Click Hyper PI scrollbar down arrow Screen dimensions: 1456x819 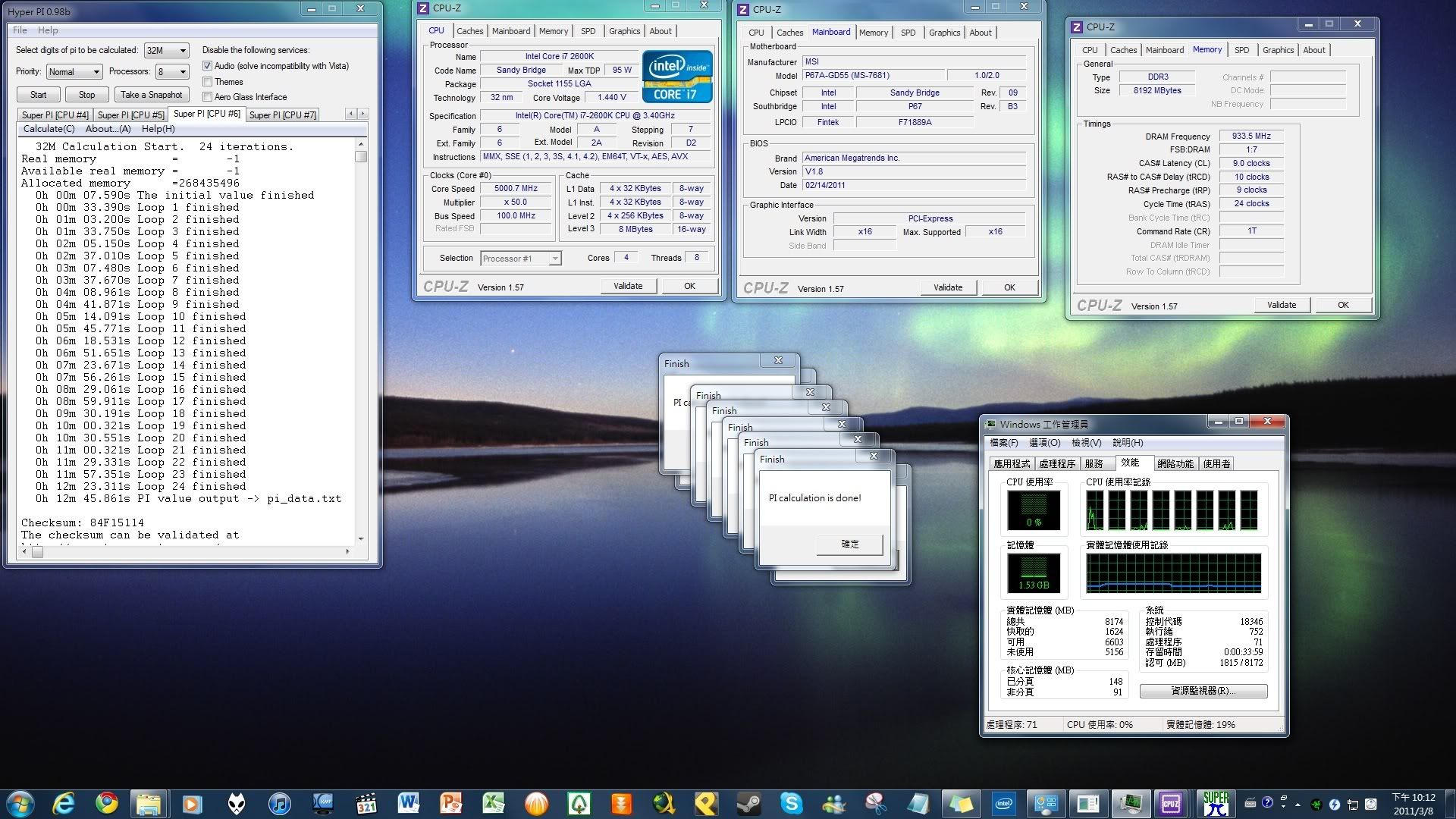tap(361, 538)
